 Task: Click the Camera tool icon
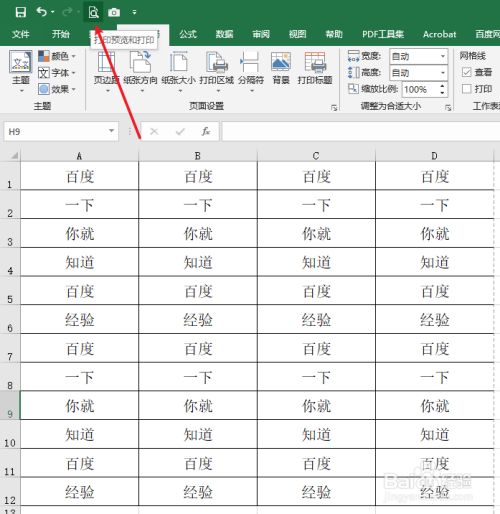click(x=114, y=13)
